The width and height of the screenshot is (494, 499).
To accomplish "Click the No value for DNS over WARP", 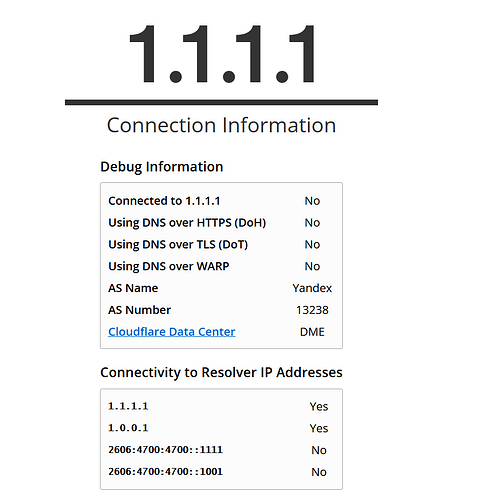I will click(x=312, y=266).
